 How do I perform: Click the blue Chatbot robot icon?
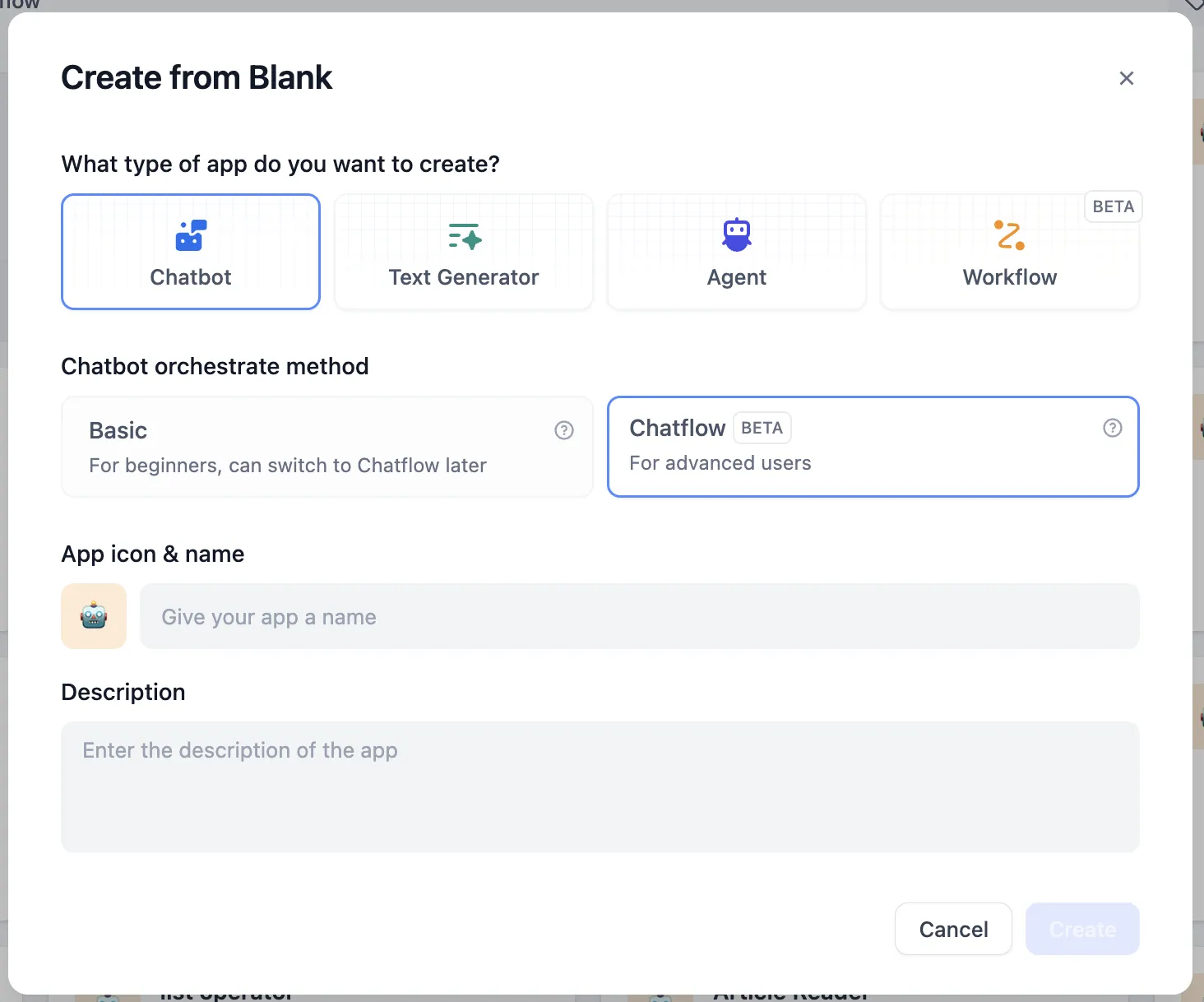tap(191, 235)
